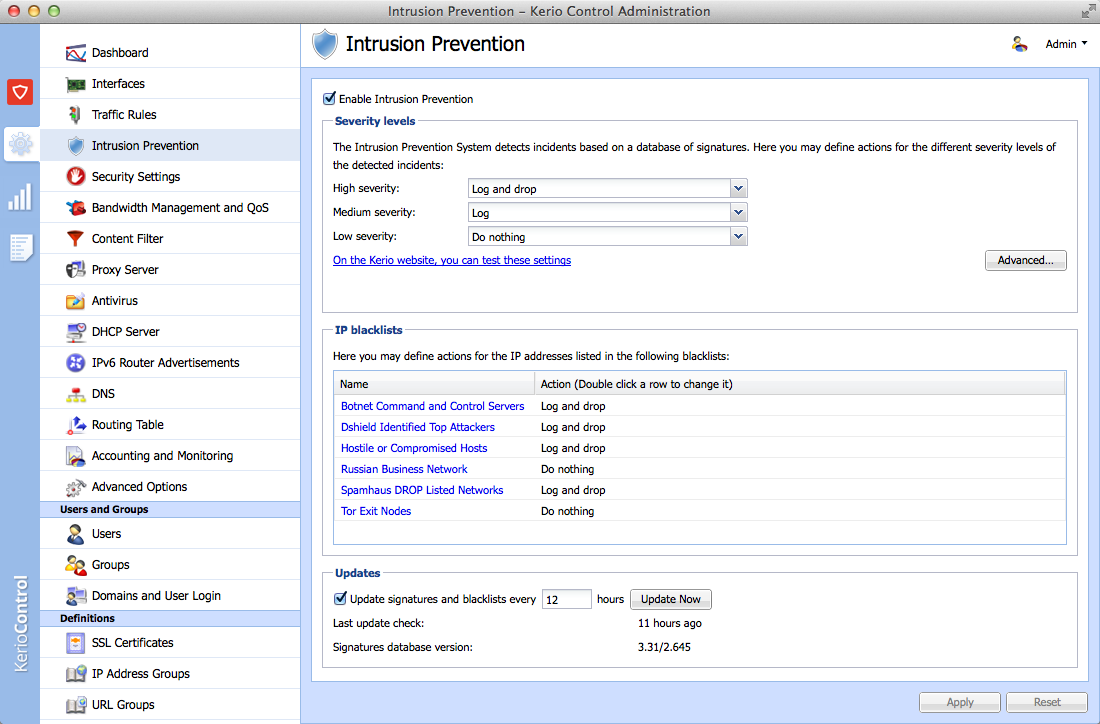This screenshot has width=1100, height=724.
Task: Click the Domains and User Login icon
Action: click(75, 596)
